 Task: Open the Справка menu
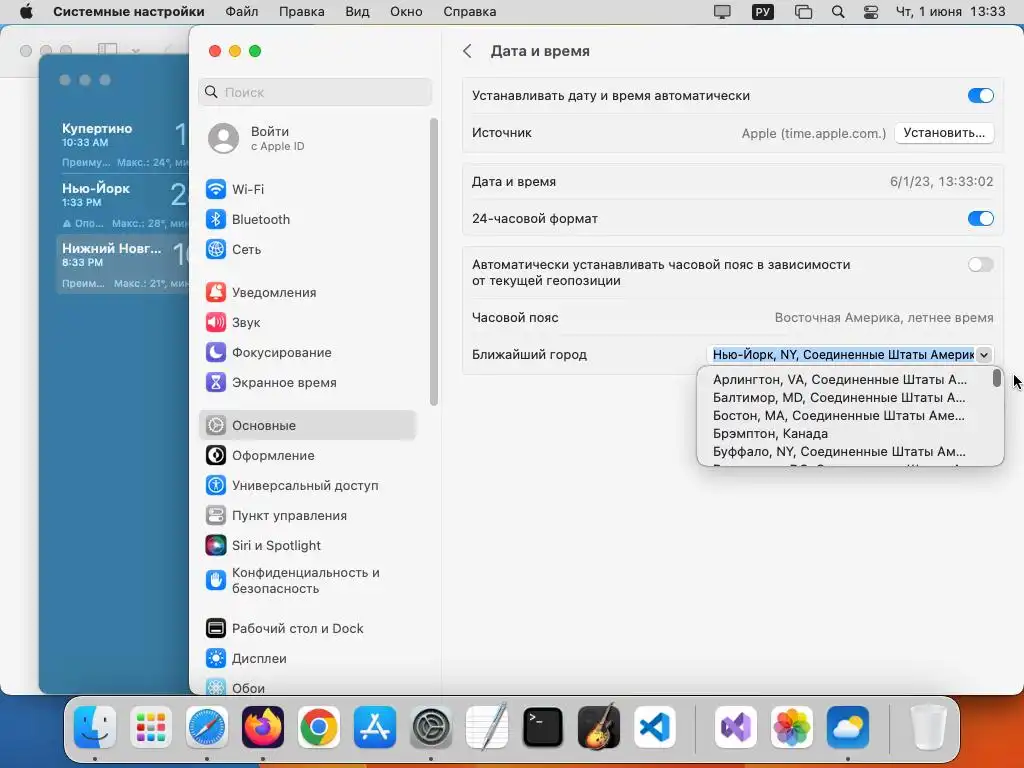pyautogui.click(x=470, y=12)
